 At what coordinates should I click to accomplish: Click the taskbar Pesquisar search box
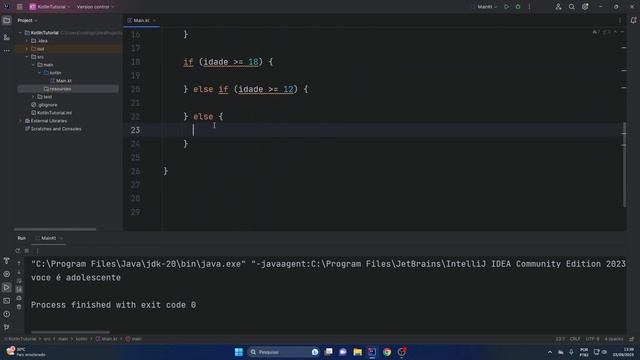(283, 352)
